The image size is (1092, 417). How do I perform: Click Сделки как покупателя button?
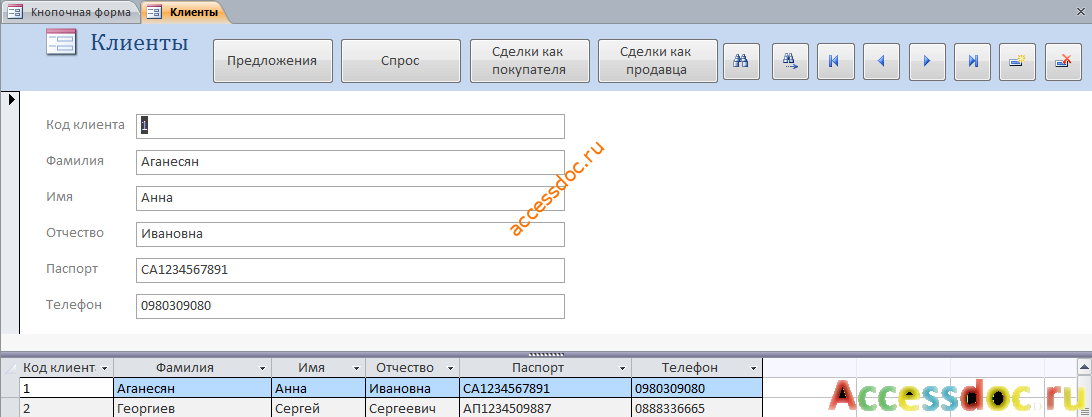(x=530, y=61)
